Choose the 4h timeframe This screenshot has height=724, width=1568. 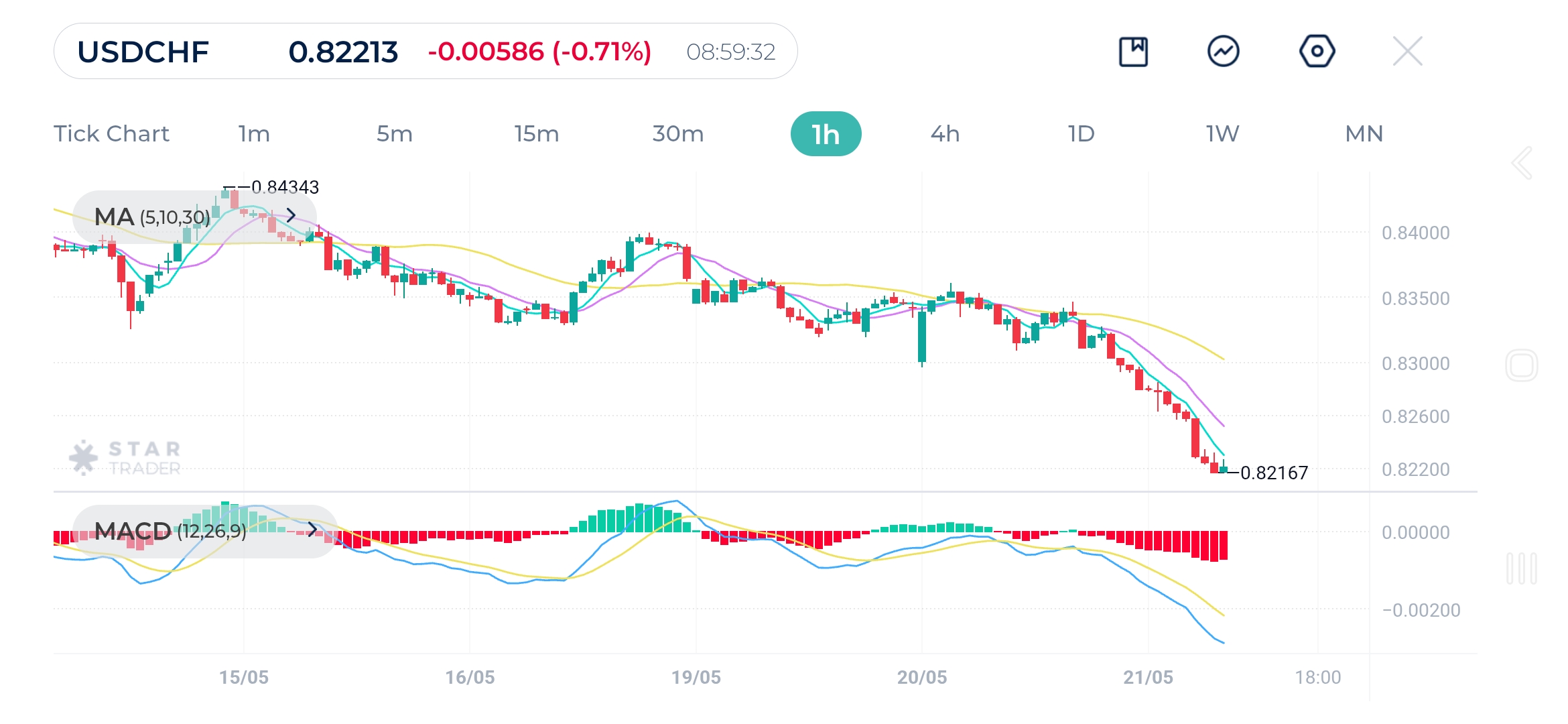945,134
